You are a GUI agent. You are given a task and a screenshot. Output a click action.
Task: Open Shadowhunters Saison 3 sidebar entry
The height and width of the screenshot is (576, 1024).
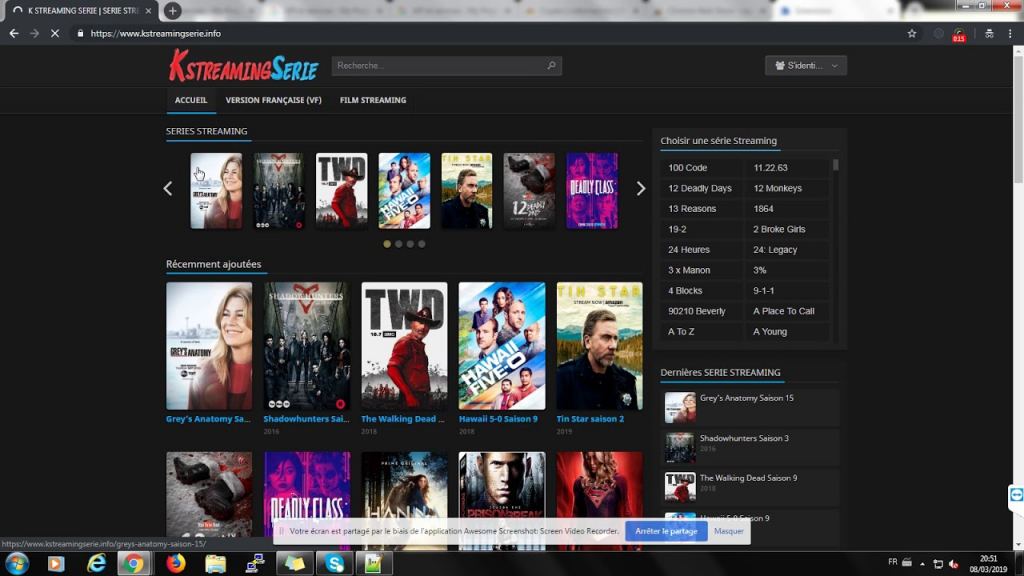(750, 447)
